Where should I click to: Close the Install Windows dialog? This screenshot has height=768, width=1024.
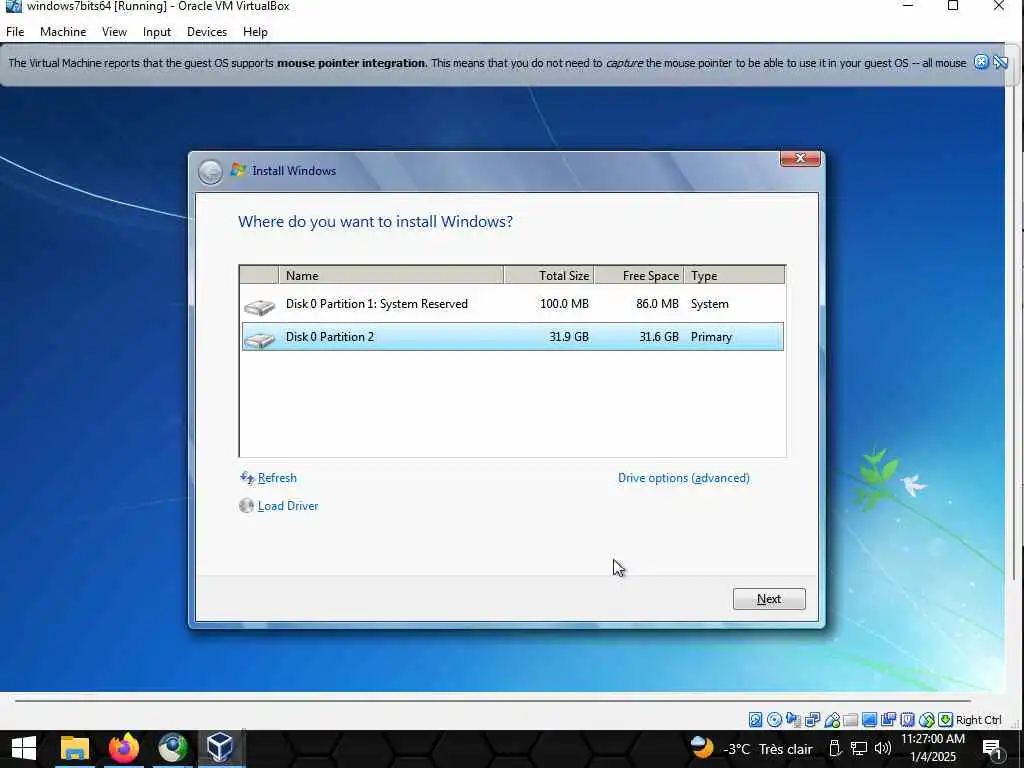pos(800,159)
